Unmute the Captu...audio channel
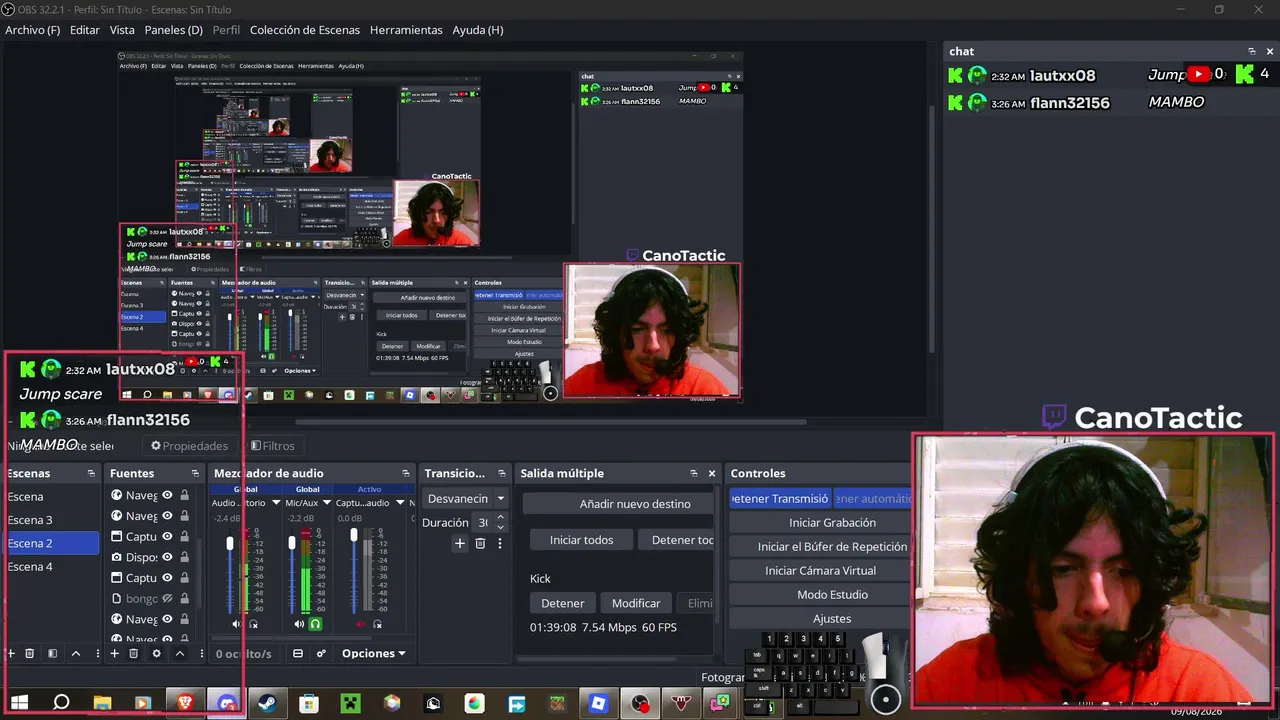This screenshot has width=1280, height=720. pyautogui.click(x=361, y=624)
